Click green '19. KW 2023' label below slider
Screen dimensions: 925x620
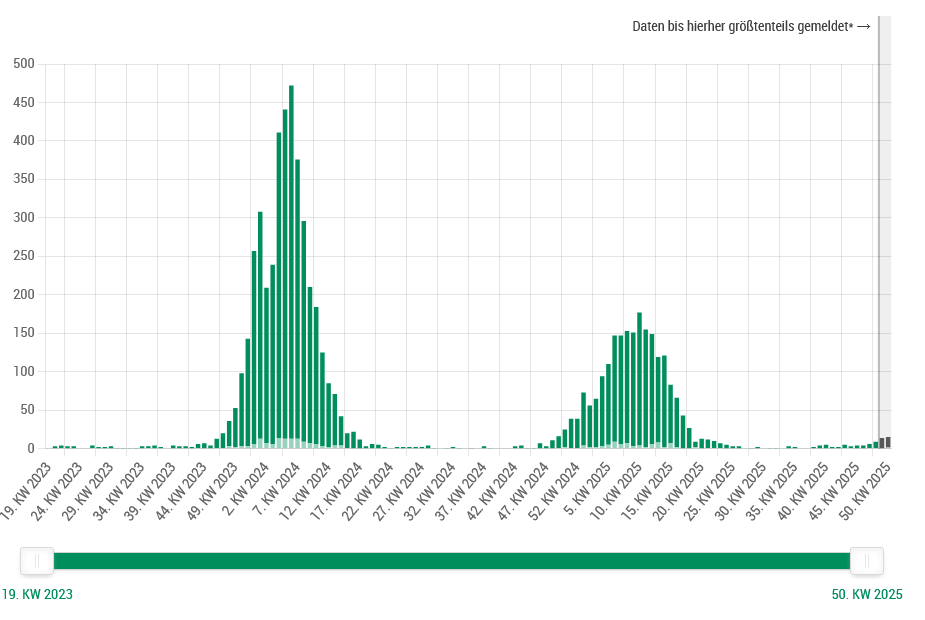point(37,594)
